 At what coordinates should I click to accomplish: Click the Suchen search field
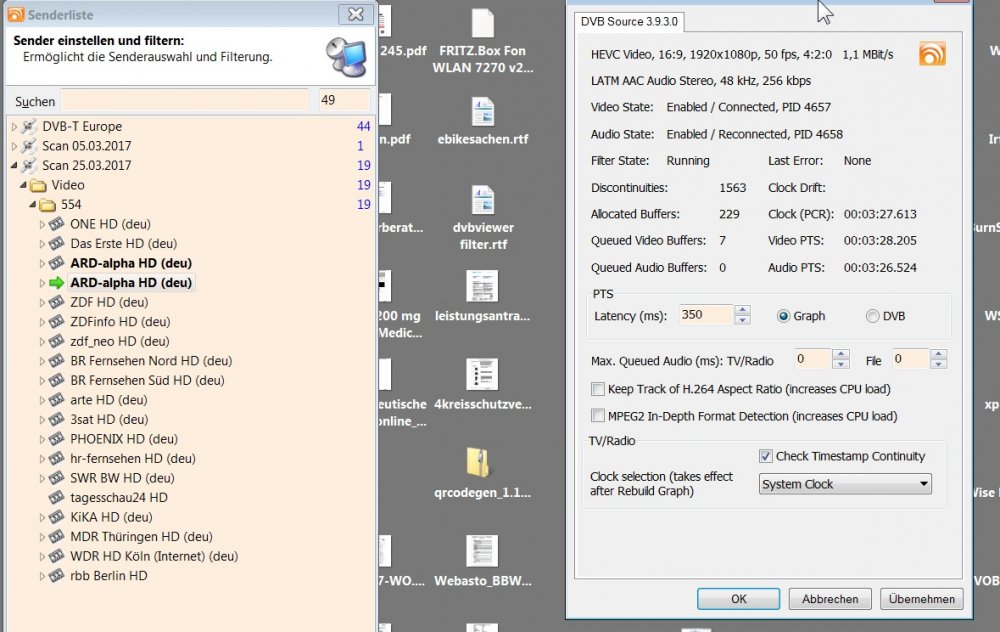(186, 101)
